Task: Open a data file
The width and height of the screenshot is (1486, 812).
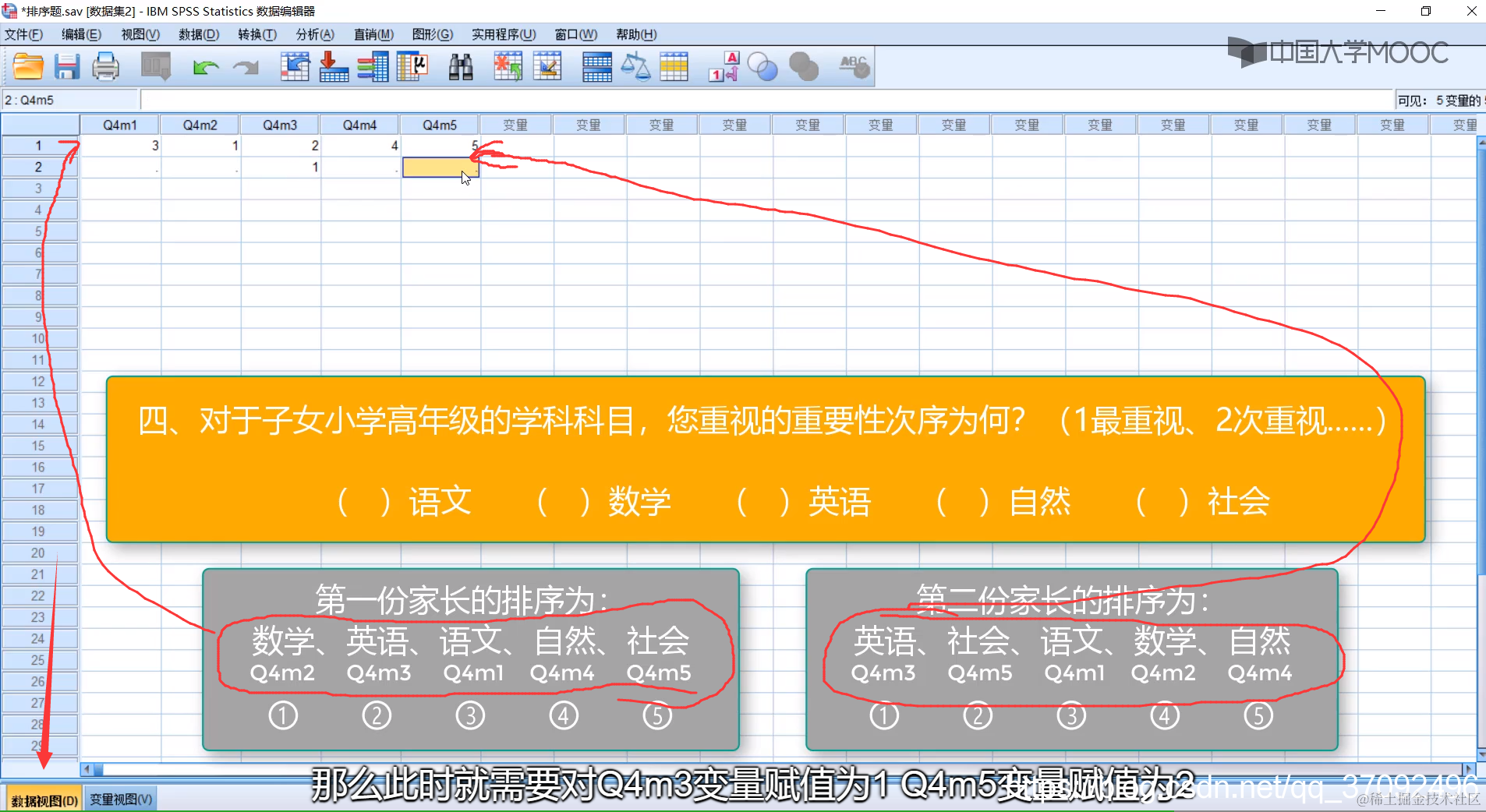Action: pyautogui.click(x=28, y=66)
